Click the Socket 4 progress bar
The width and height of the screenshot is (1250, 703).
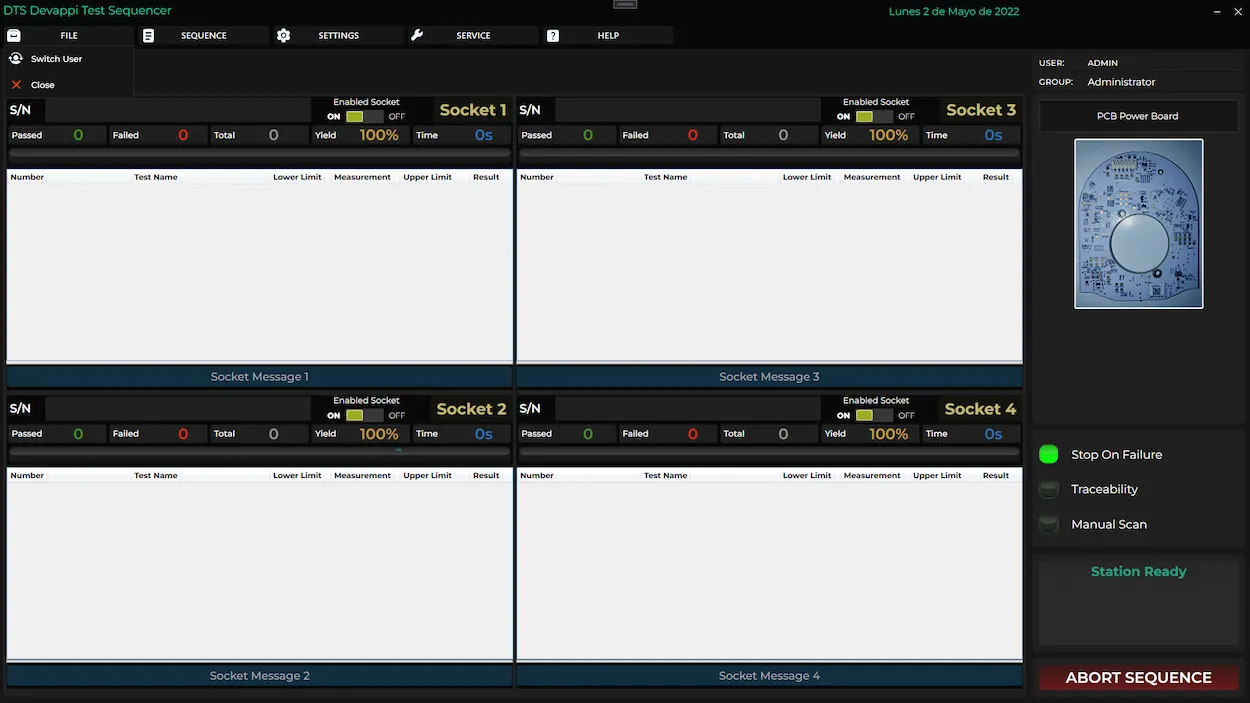coord(770,452)
